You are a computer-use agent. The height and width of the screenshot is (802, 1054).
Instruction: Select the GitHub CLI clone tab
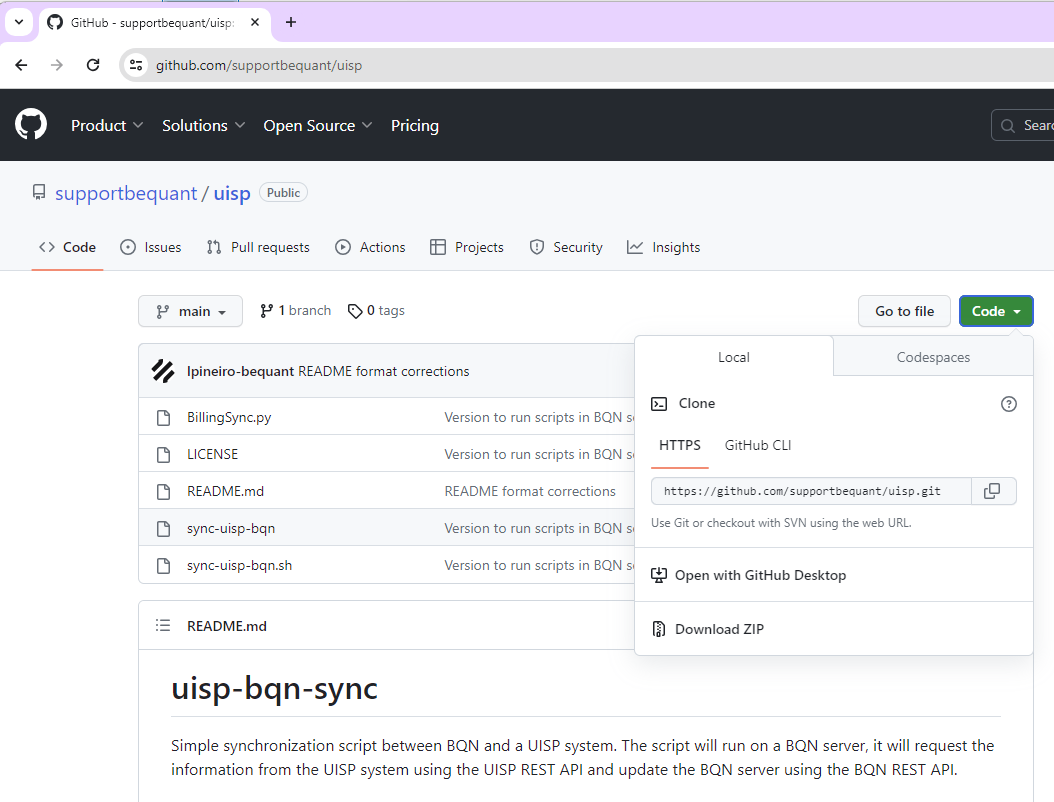[x=757, y=445]
